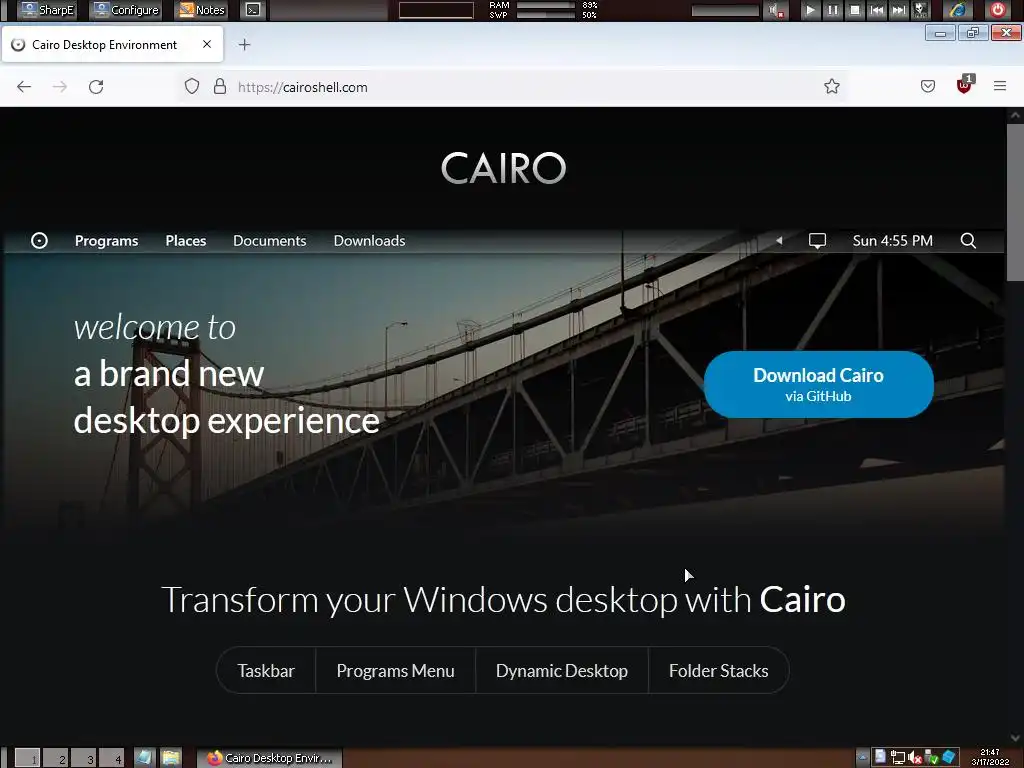View site security padlock info

click(220, 86)
